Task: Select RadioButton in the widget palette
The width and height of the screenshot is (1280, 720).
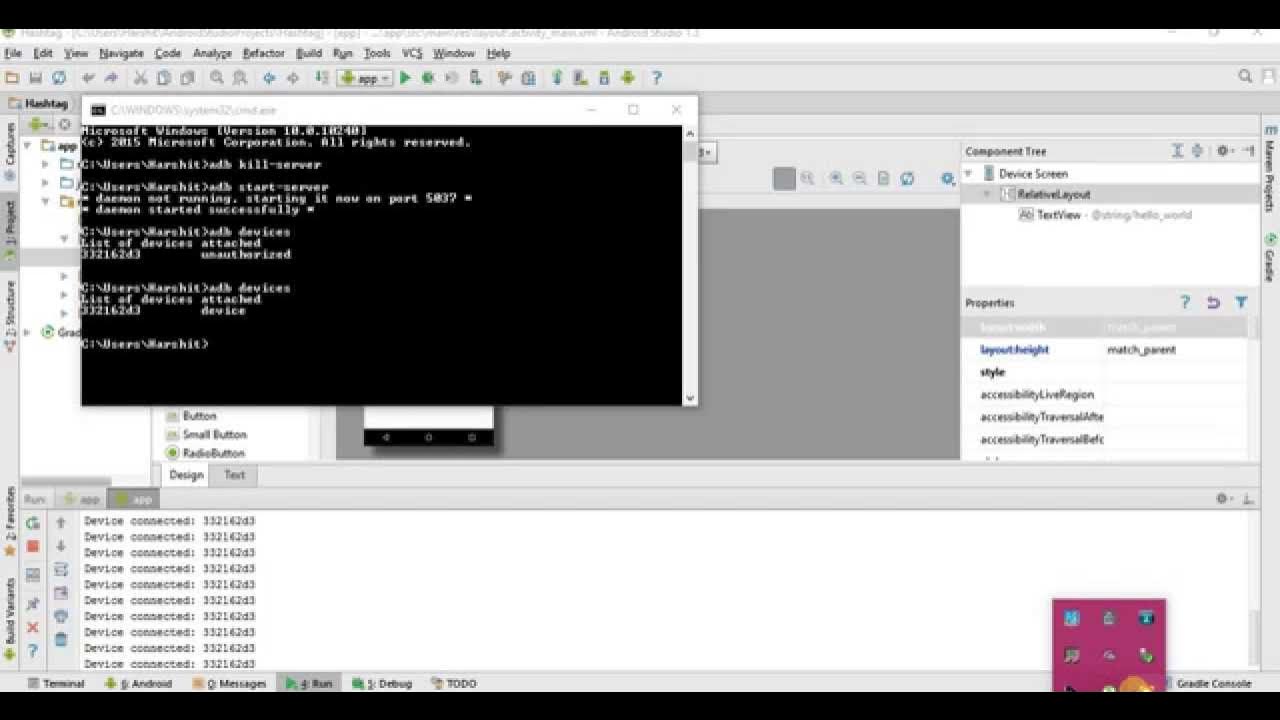Action: [x=205, y=453]
